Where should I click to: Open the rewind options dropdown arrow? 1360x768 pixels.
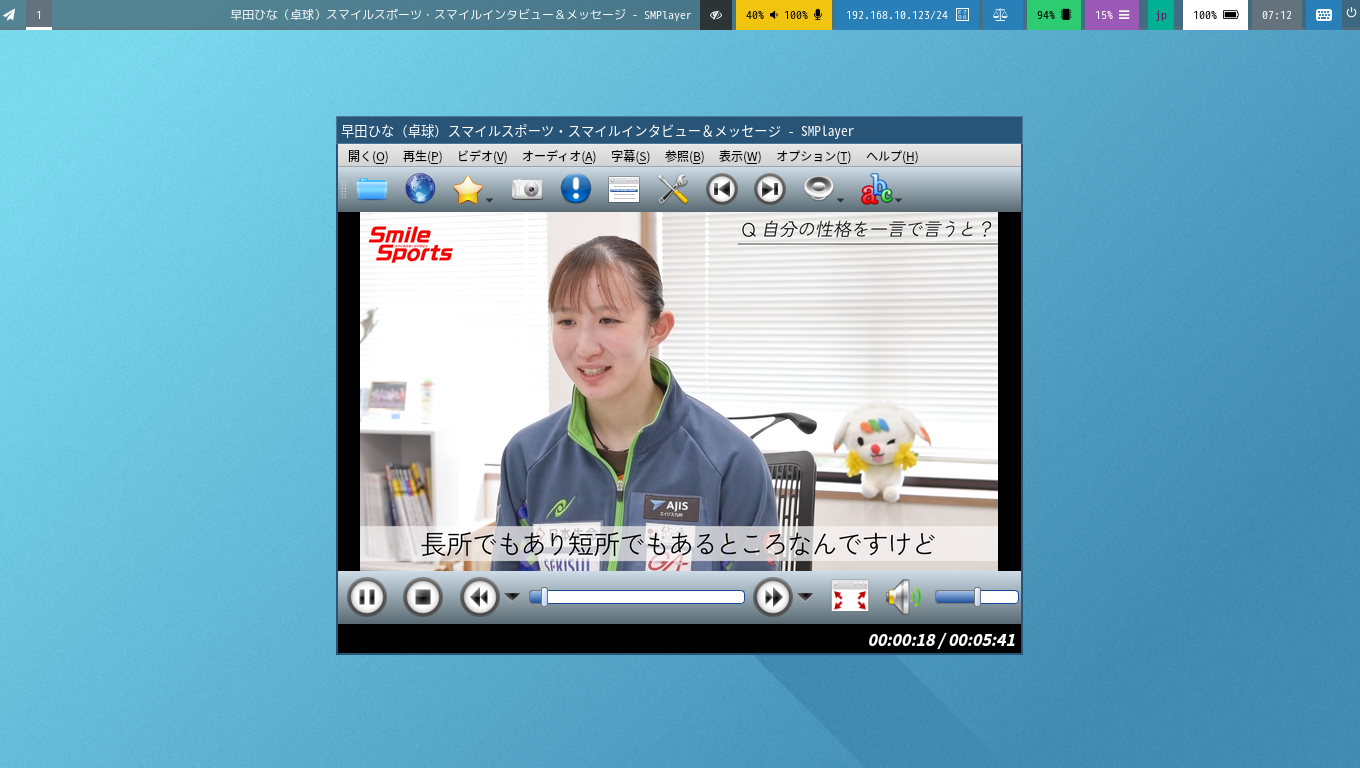(512, 597)
